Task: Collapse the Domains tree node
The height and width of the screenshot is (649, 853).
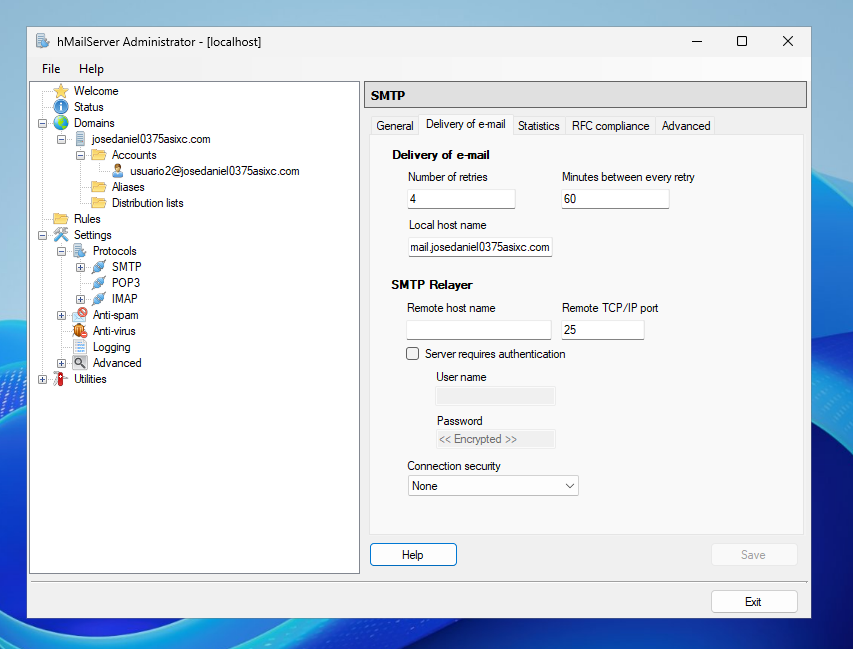Action: click(x=42, y=123)
